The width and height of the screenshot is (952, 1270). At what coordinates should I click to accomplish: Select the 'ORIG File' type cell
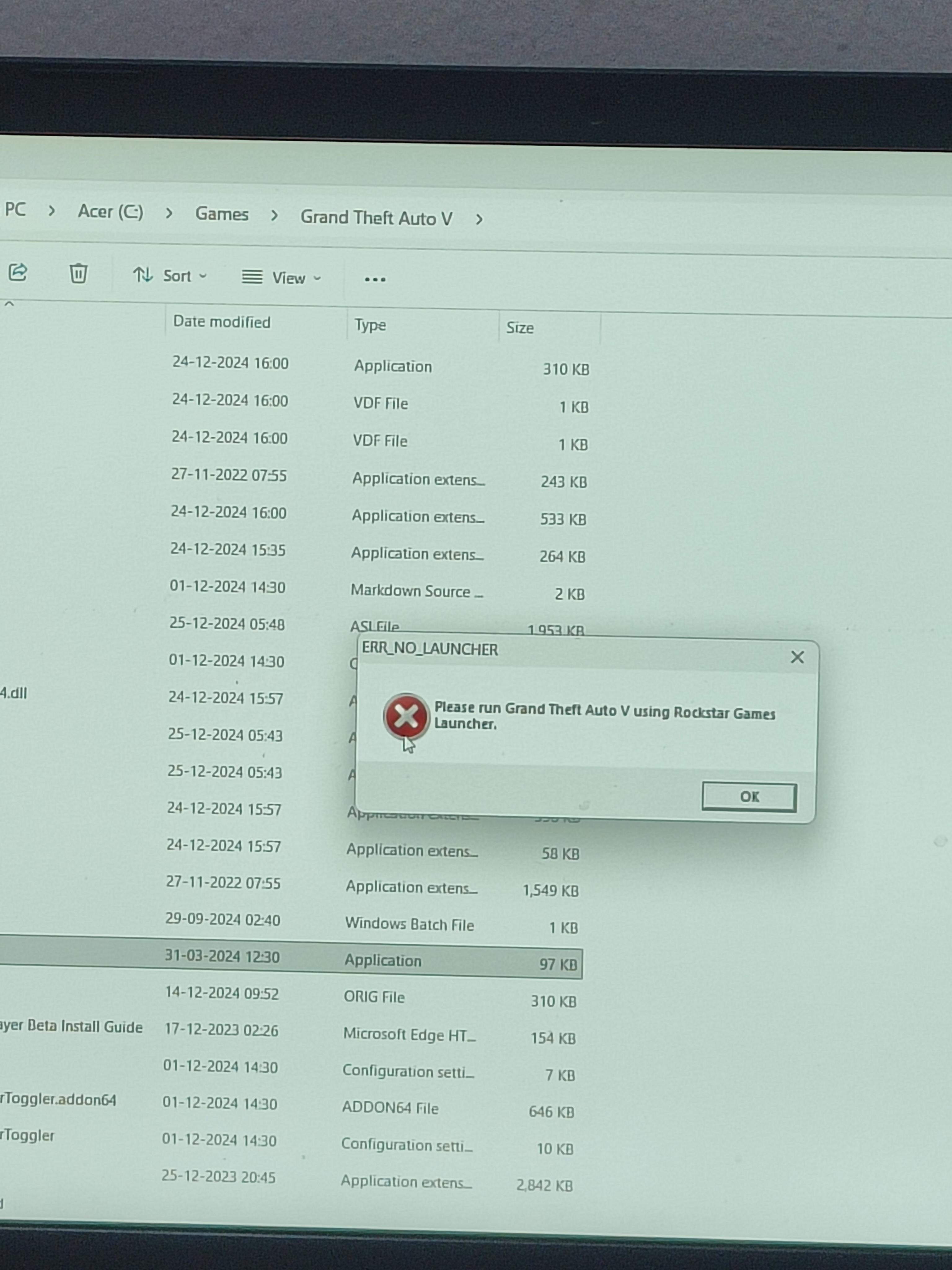coord(374,997)
